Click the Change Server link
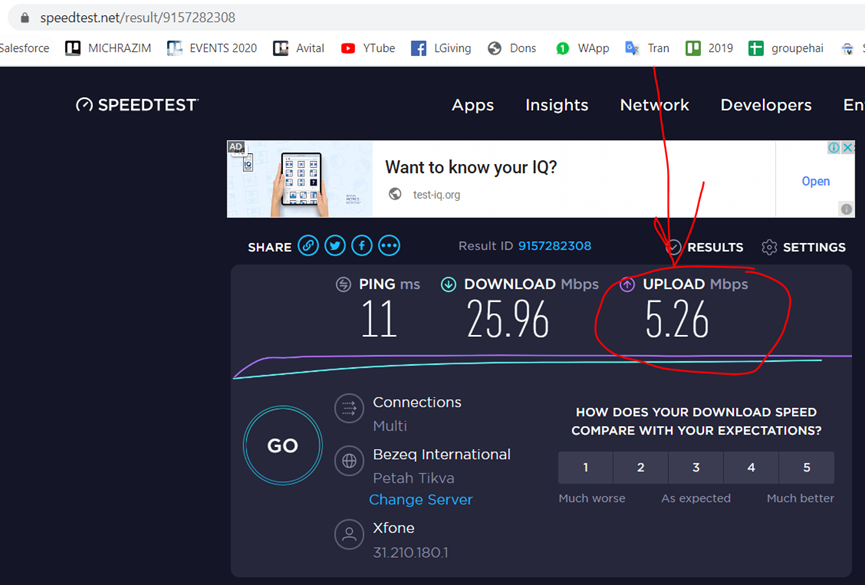The image size is (865, 585). pos(421,500)
